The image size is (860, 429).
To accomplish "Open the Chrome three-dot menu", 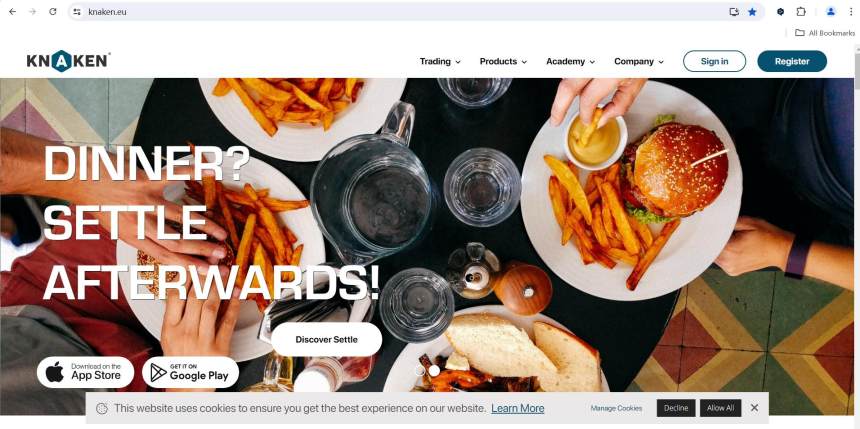I will tap(851, 12).
